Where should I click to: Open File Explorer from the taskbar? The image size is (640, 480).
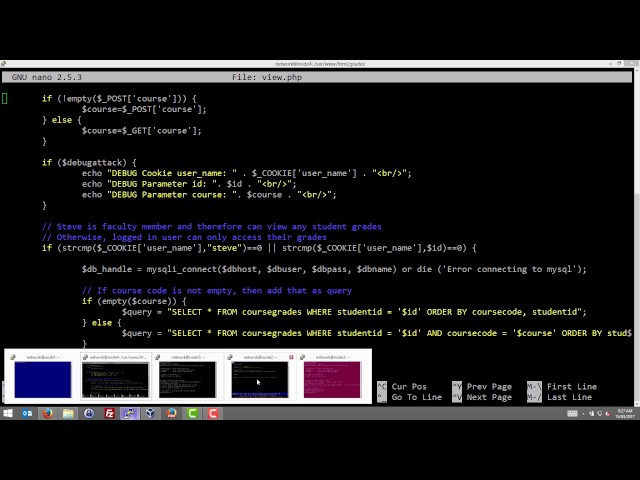click(68, 413)
